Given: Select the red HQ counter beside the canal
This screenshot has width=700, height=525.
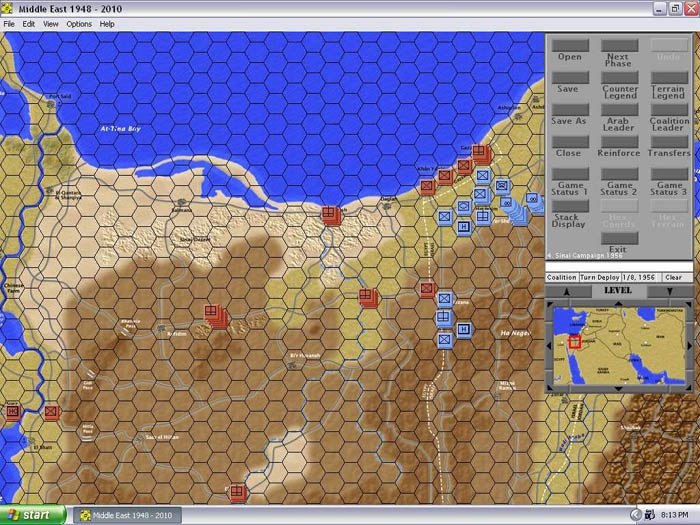Looking at the screenshot, I should 13,412.
